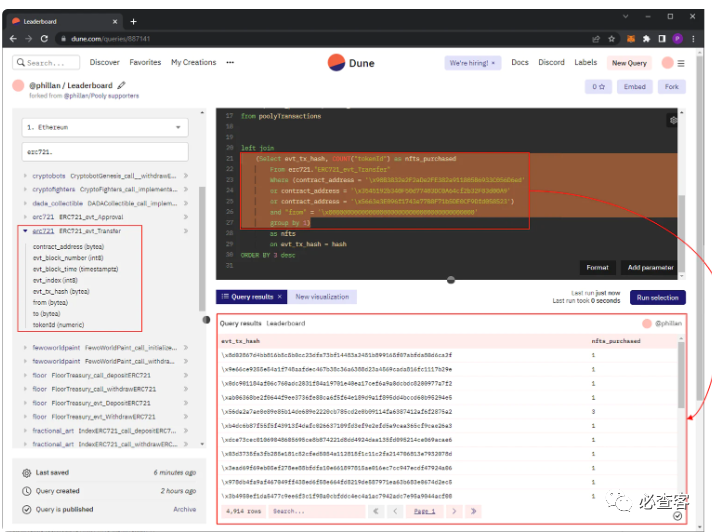712x532 pixels.
Task: Star the query with the 0 star button
Action: click(x=598, y=87)
